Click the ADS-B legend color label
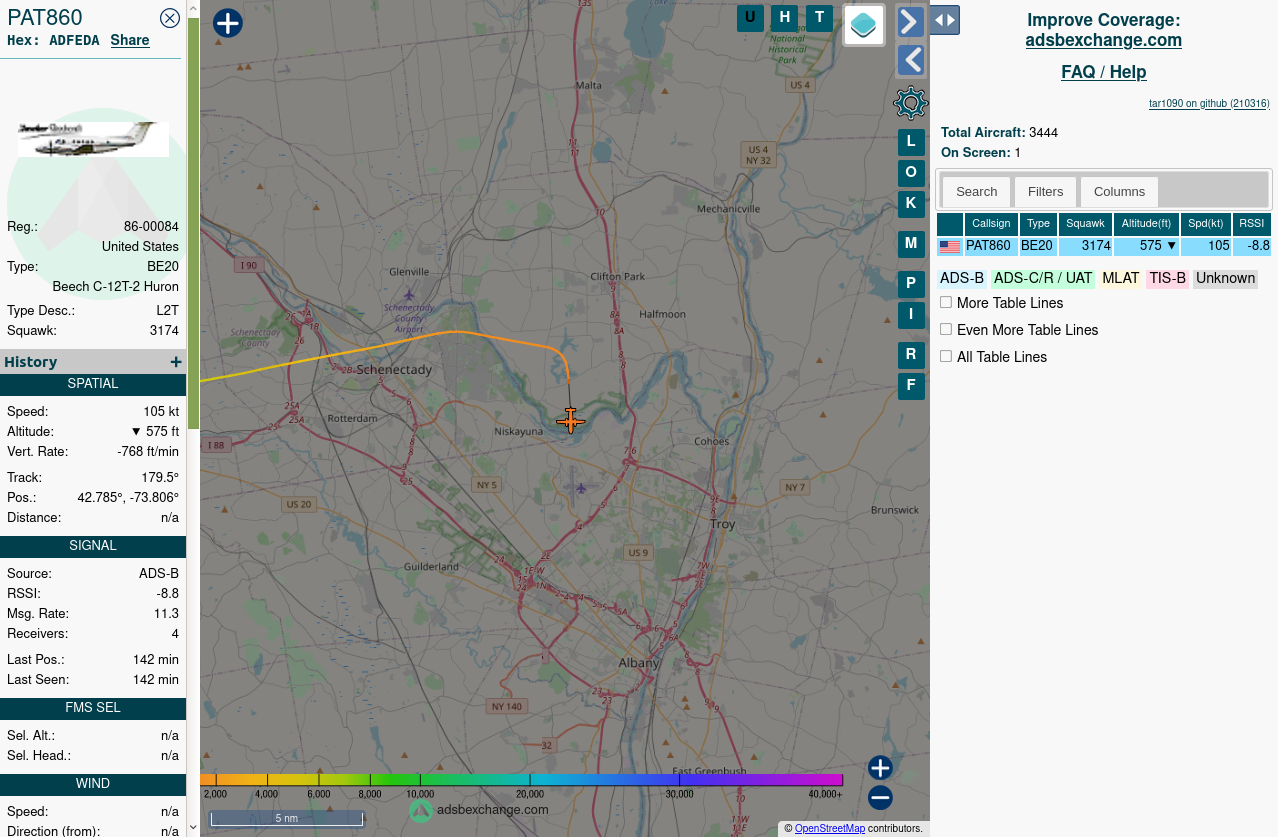Viewport: 1278px width, 837px height. 962,278
